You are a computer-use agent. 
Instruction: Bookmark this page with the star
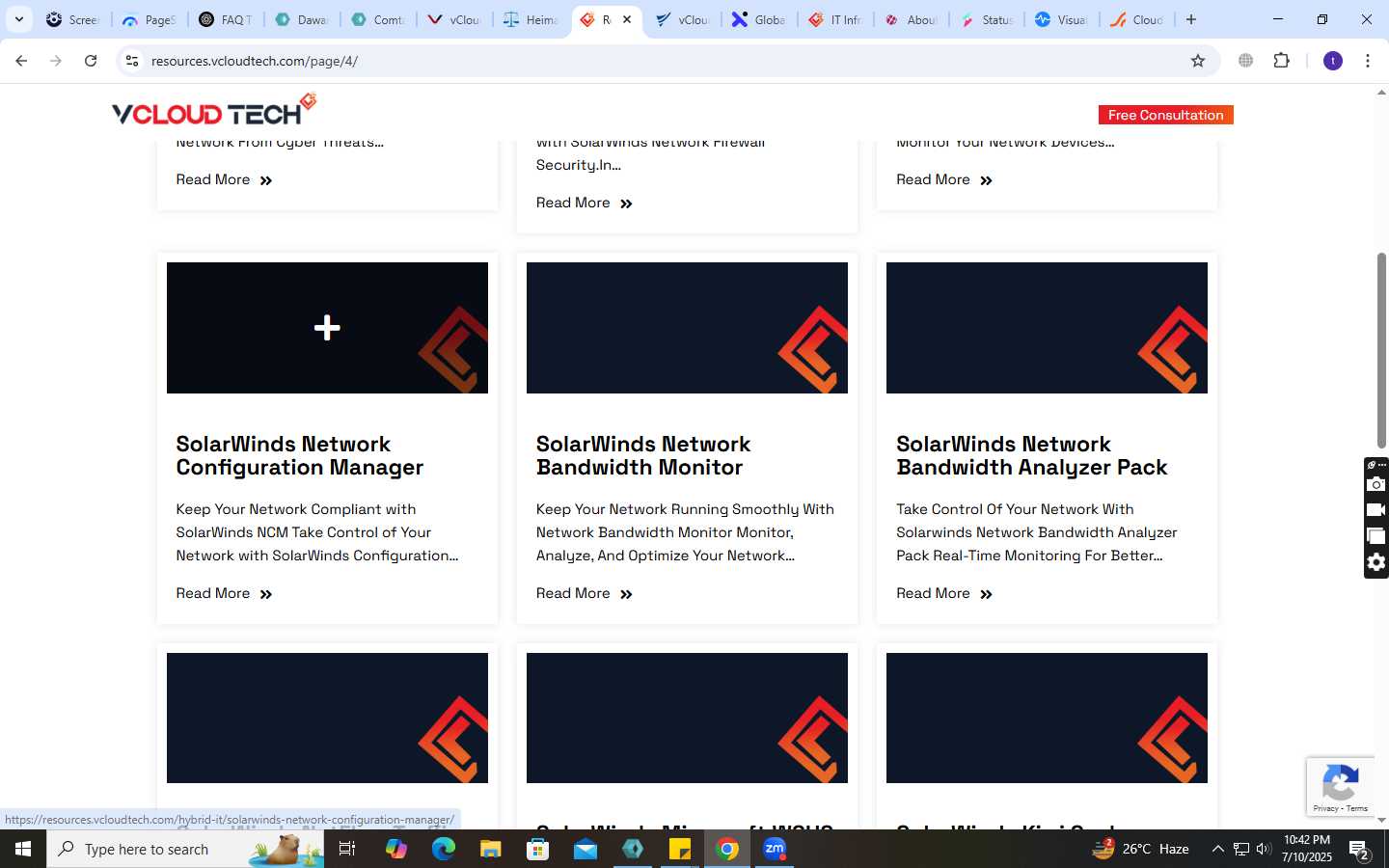[x=1198, y=61]
